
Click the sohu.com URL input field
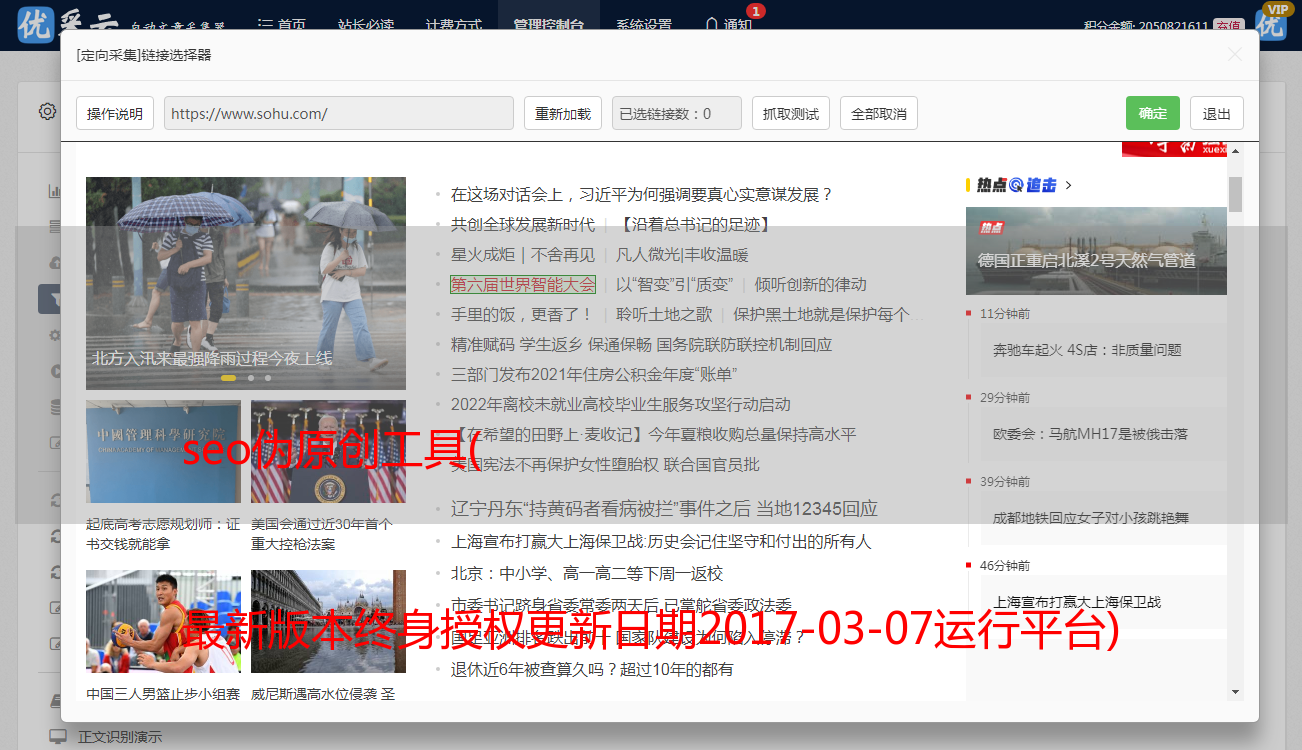point(338,113)
